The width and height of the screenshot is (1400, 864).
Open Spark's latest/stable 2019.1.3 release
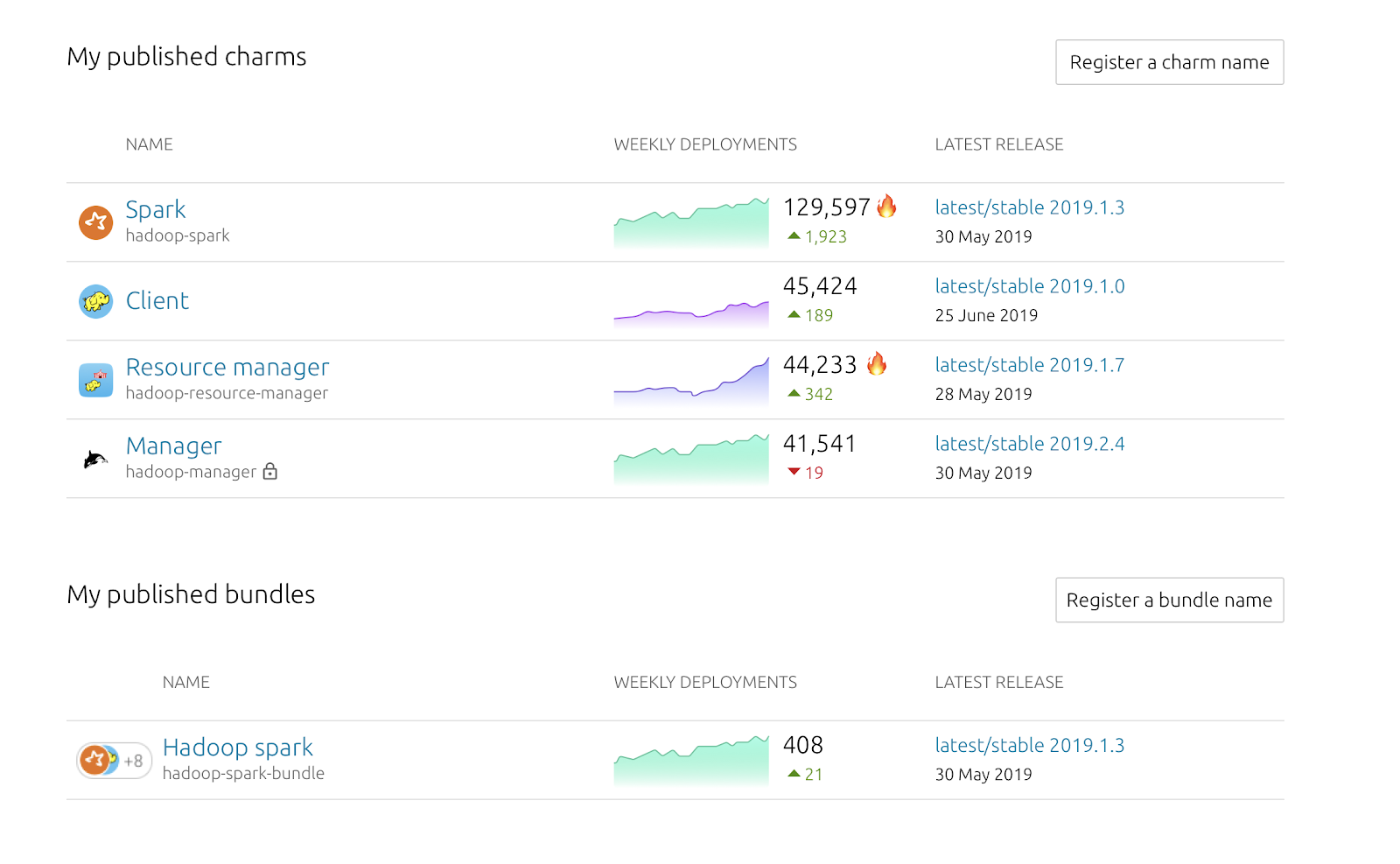(x=1030, y=207)
